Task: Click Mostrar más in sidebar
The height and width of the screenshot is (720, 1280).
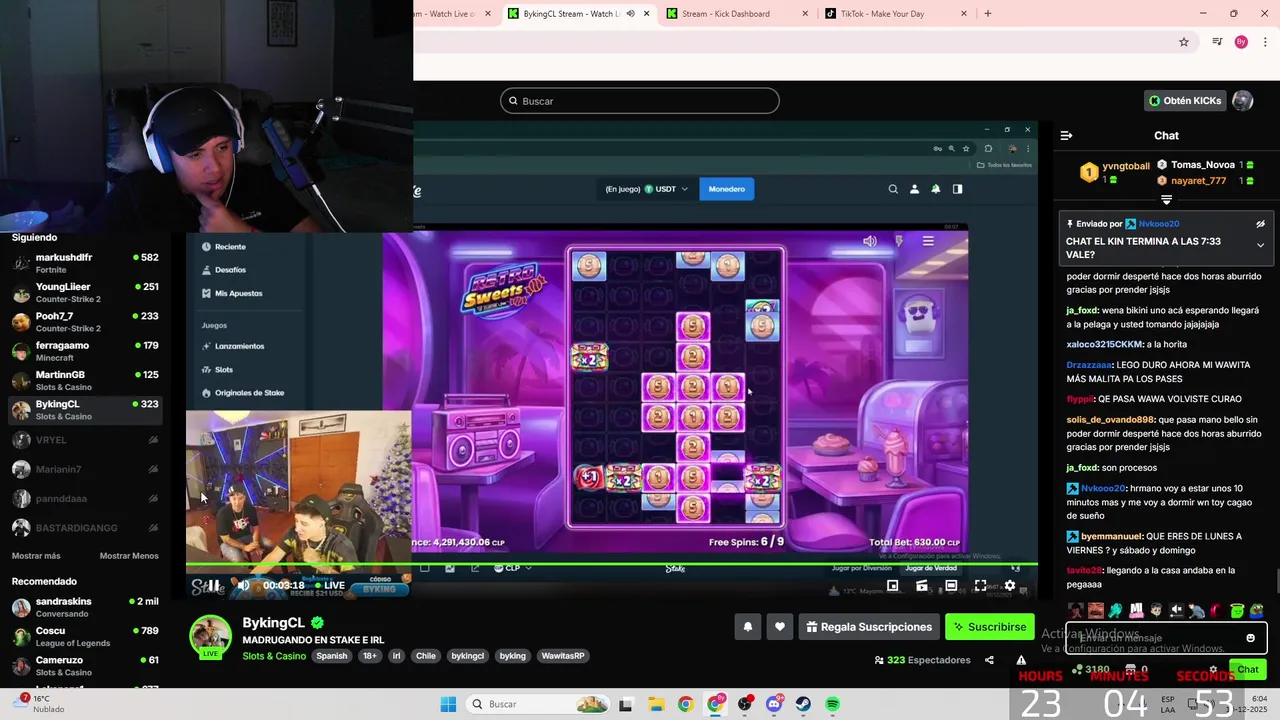Action: (36, 556)
